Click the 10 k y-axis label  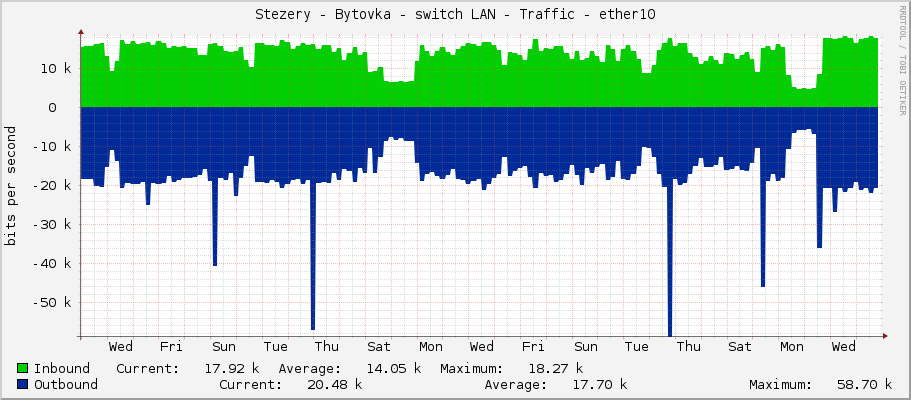[56, 69]
